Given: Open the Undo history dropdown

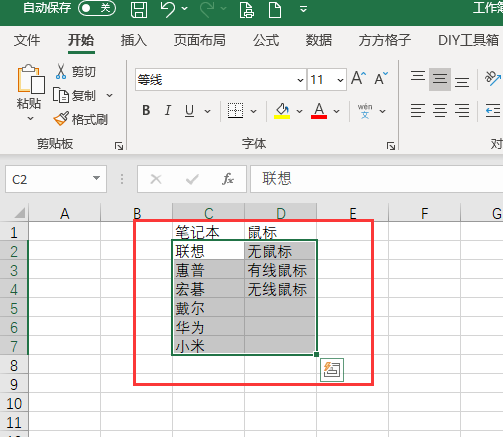Looking at the screenshot, I should pyautogui.click(x=185, y=9).
